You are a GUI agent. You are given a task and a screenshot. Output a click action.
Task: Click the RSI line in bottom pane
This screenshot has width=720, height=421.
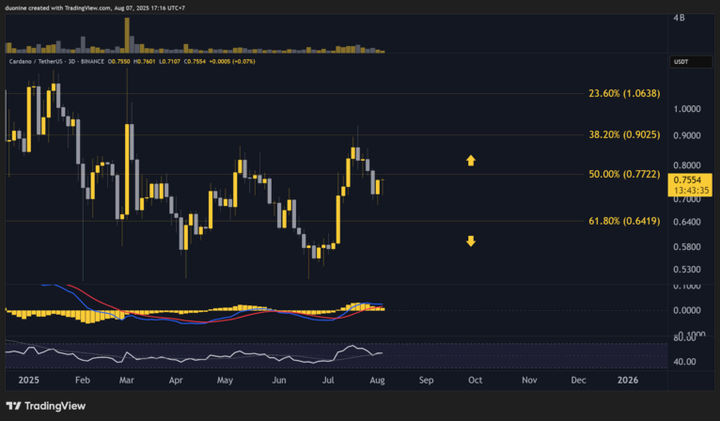click(200, 357)
